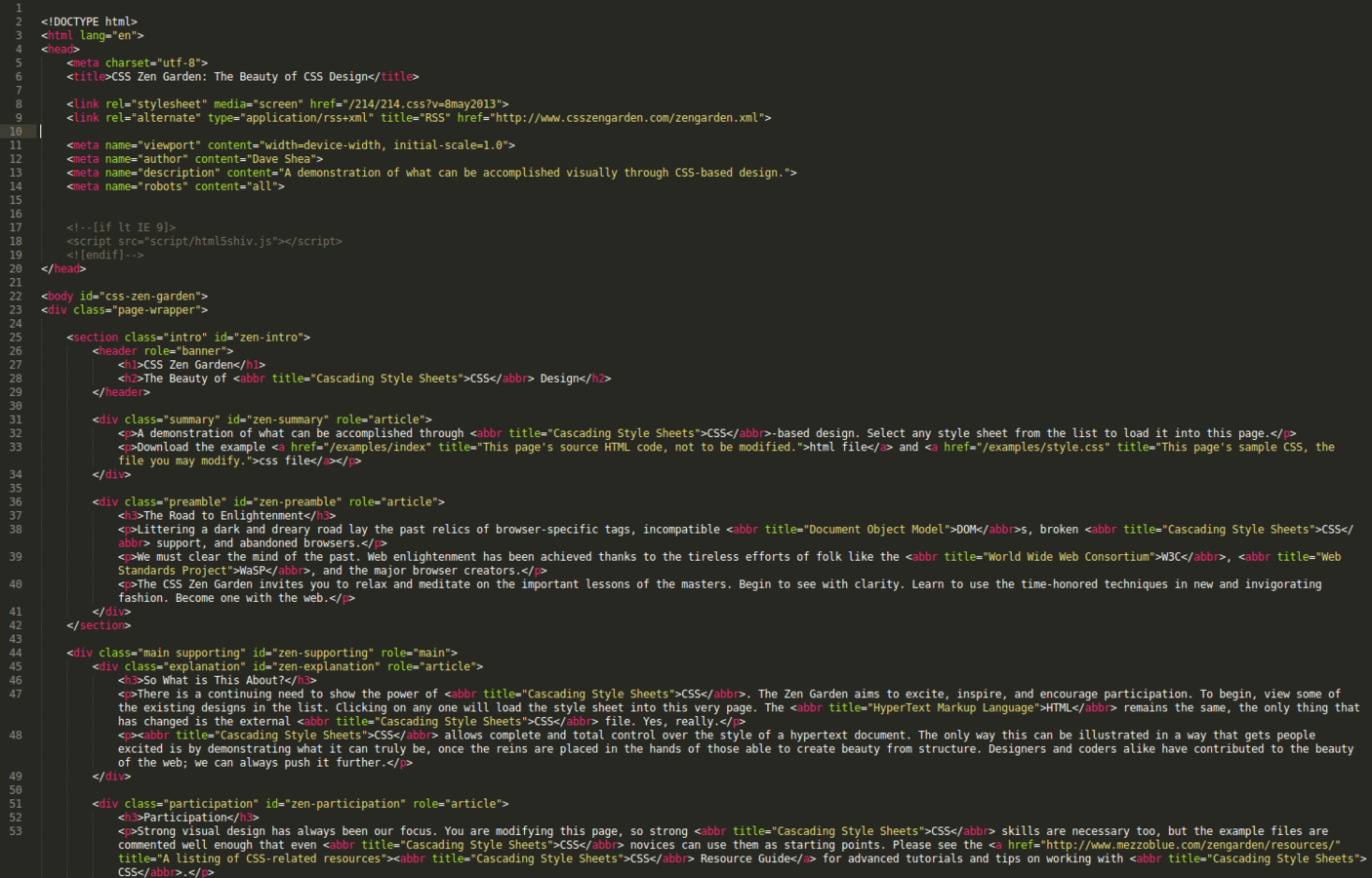Click the "HyperText Markup Language" abbr title

coord(952,707)
